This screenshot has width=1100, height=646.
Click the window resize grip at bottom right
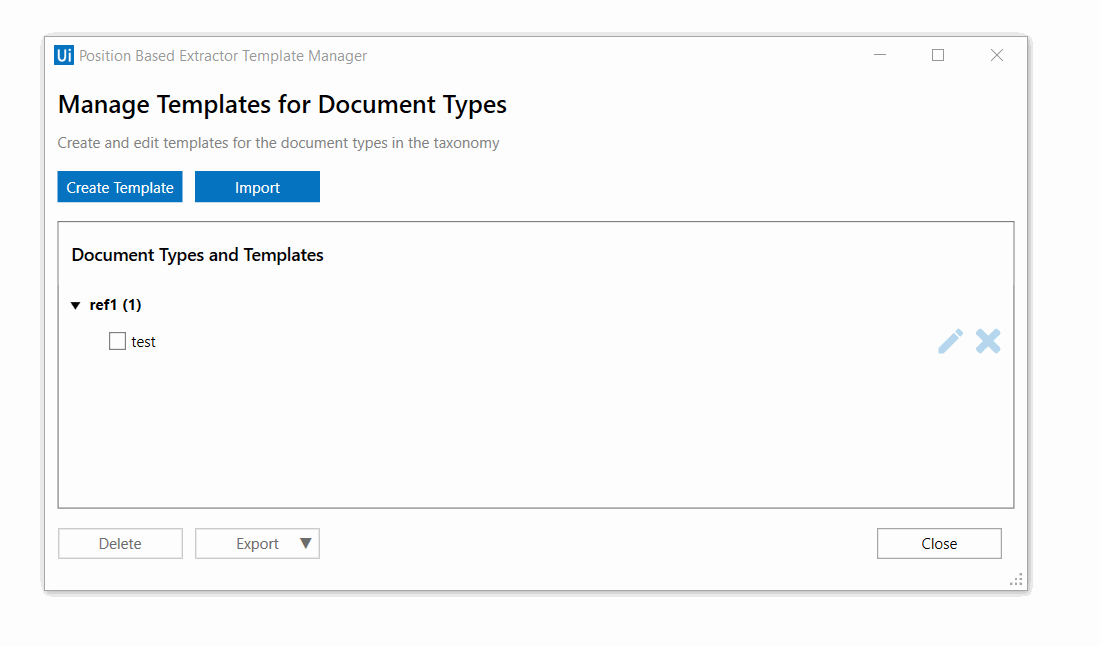[1016, 579]
